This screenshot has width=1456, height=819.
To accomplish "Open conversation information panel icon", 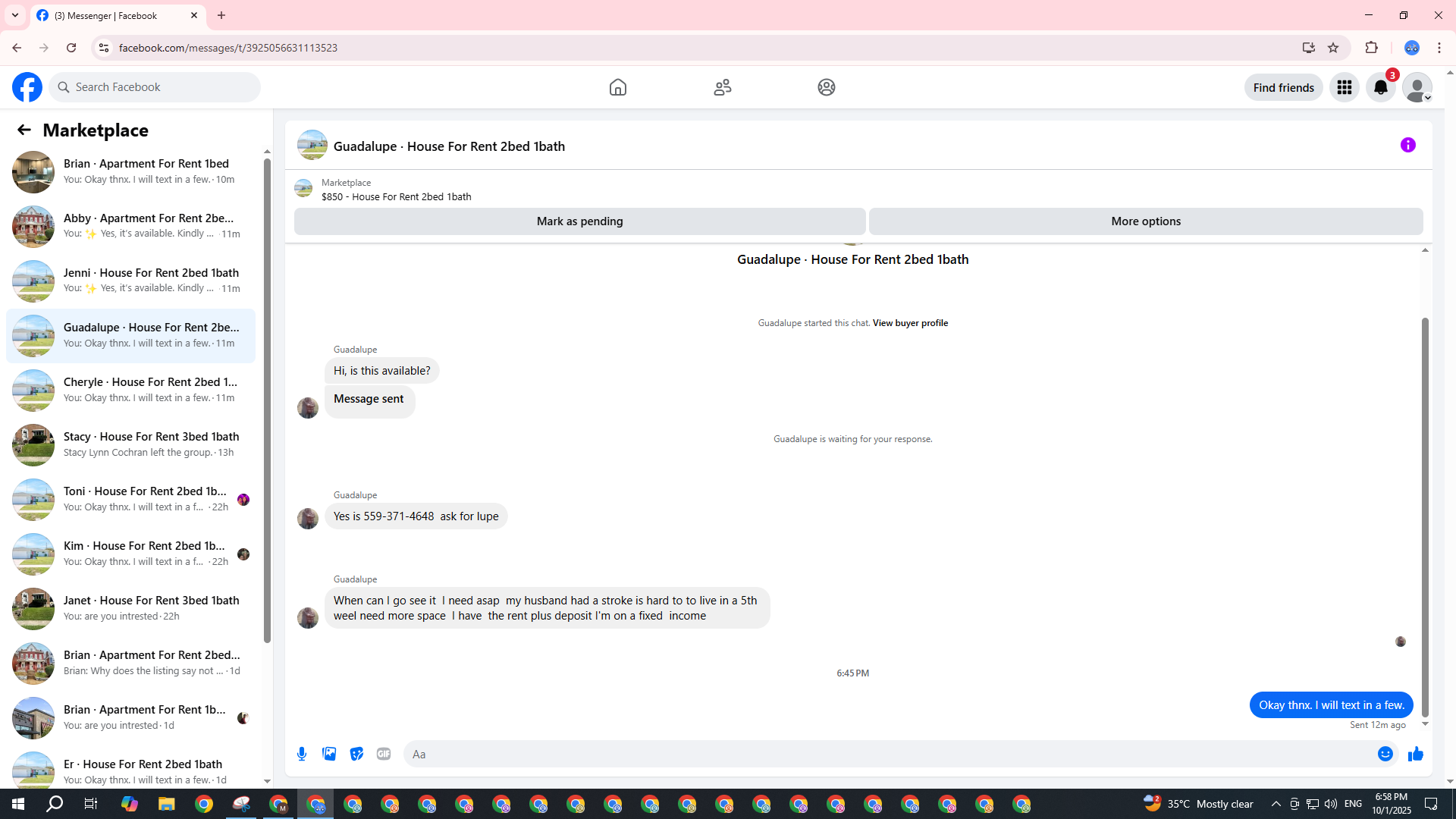I will click(1408, 145).
